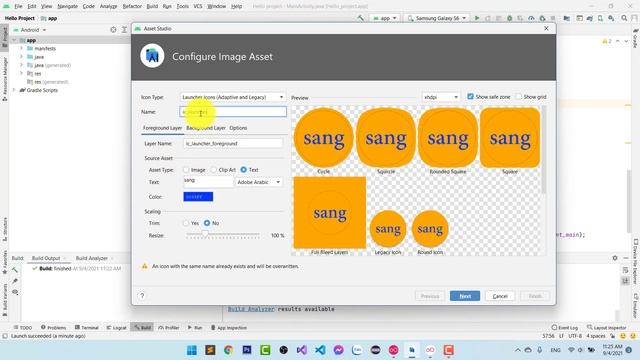
Task: Open the Android project view dropdown
Action: click(29, 30)
